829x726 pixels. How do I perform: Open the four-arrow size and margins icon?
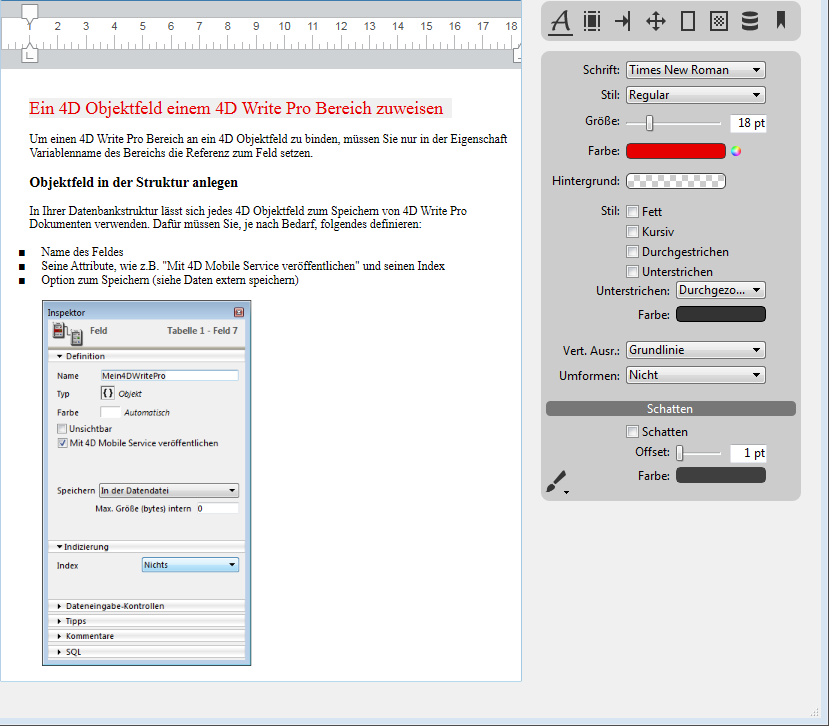[656, 21]
